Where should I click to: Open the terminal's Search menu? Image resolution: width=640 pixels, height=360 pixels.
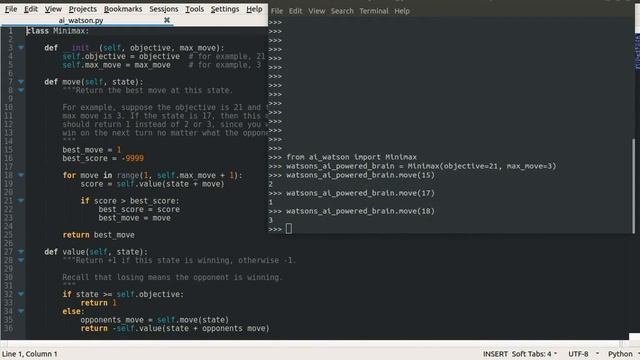click(x=342, y=11)
